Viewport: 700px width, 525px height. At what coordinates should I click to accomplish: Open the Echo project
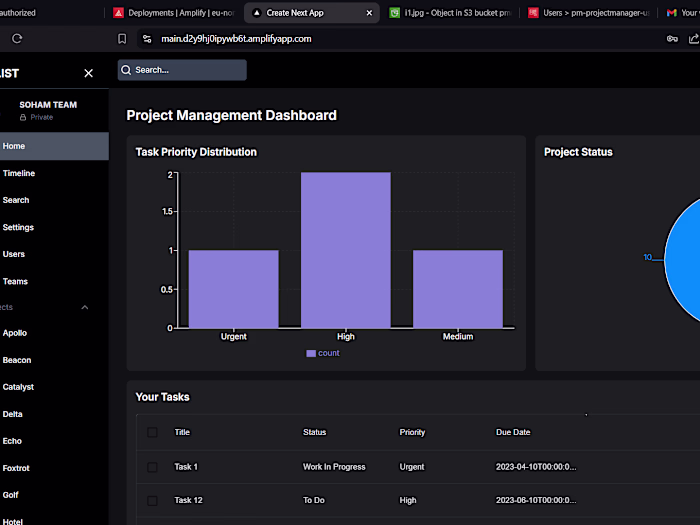[x=54, y=441]
